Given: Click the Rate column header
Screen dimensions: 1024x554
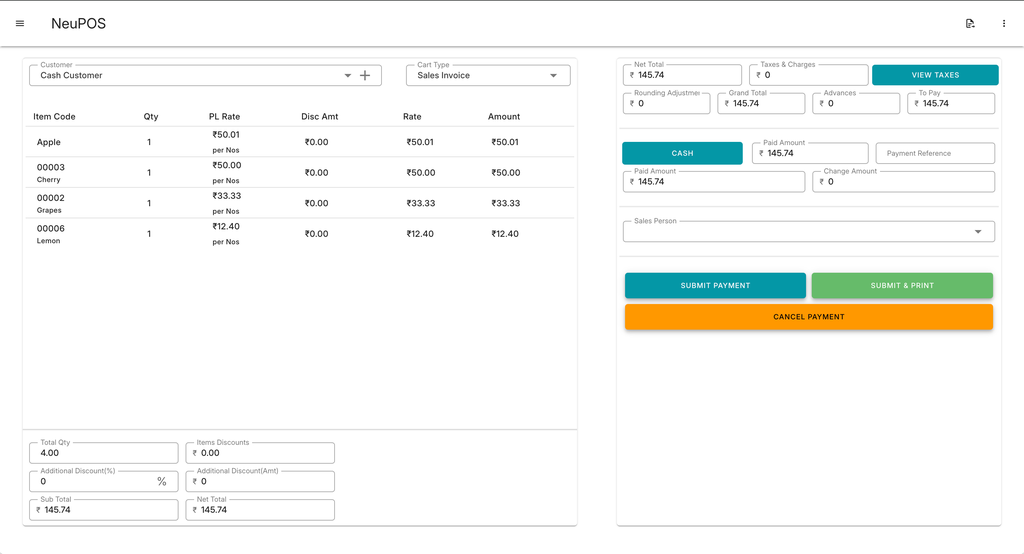Looking at the screenshot, I should (412, 116).
